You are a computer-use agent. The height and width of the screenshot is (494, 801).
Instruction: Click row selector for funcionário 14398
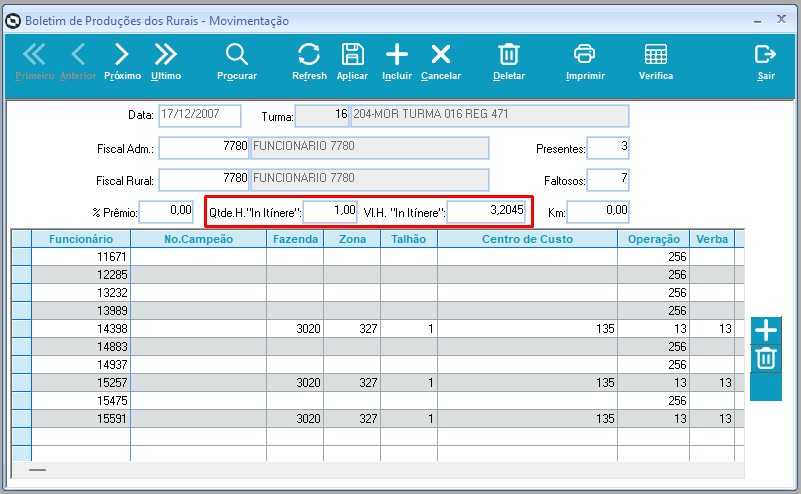(21, 328)
